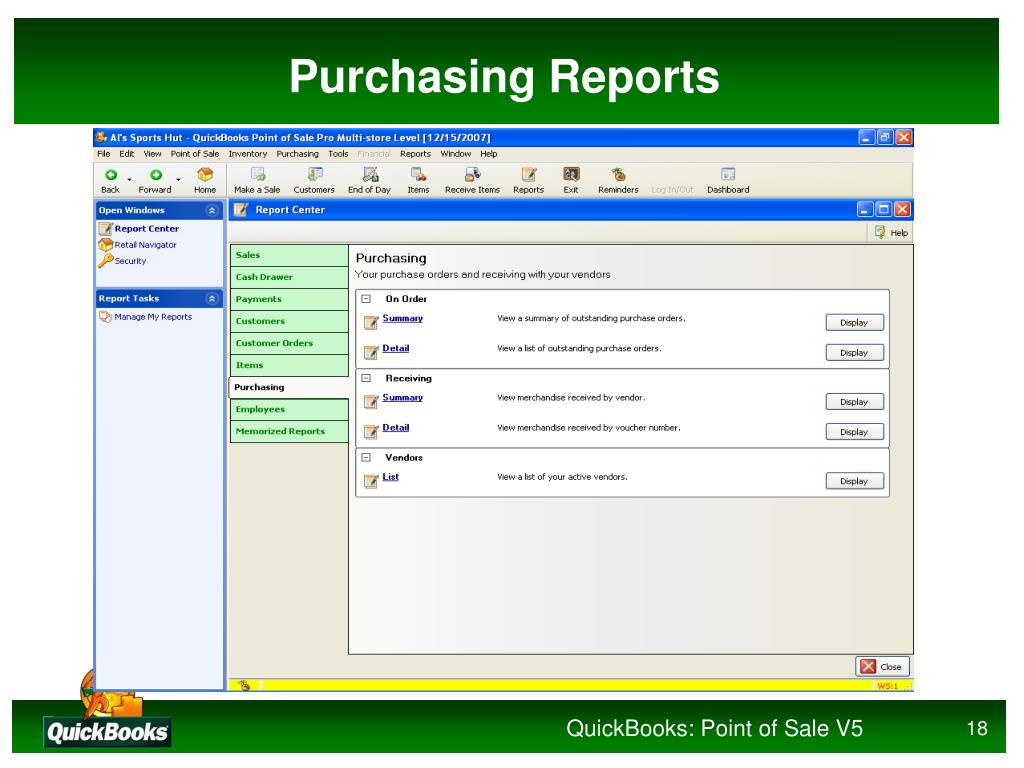Viewport: 1024px width, 768px height.
Task: Open the Reports menu
Action: (x=415, y=154)
